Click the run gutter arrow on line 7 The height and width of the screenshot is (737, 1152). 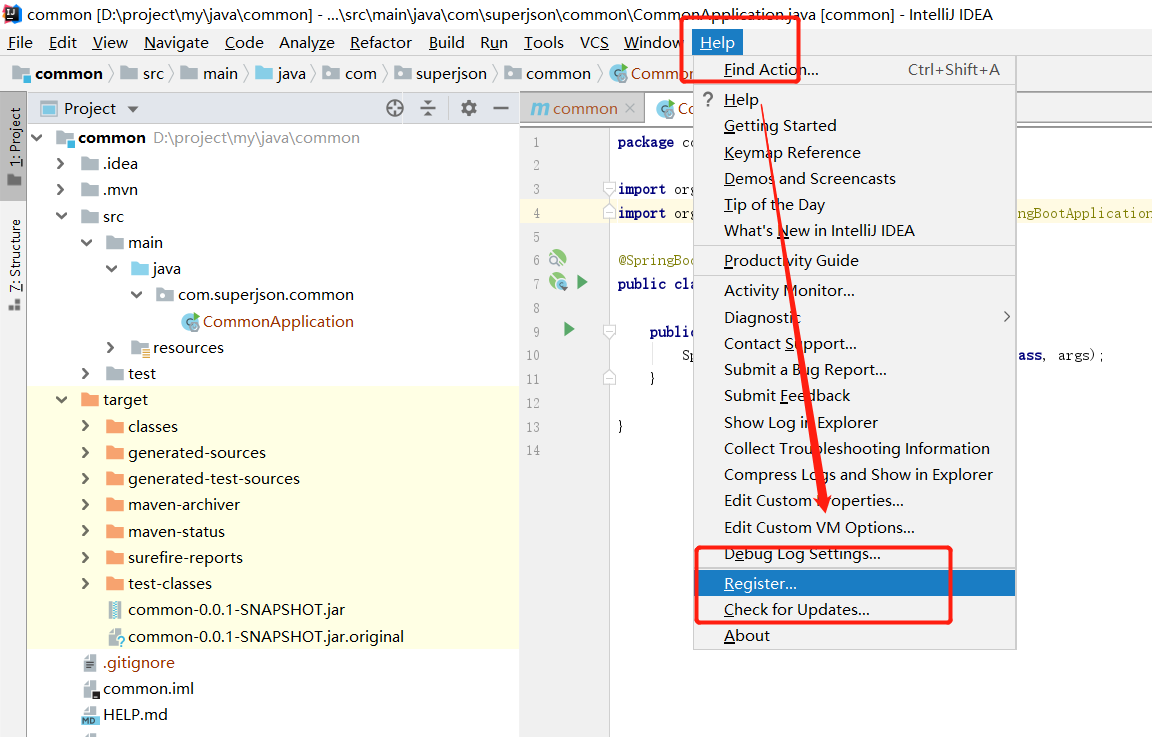[x=582, y=282]
